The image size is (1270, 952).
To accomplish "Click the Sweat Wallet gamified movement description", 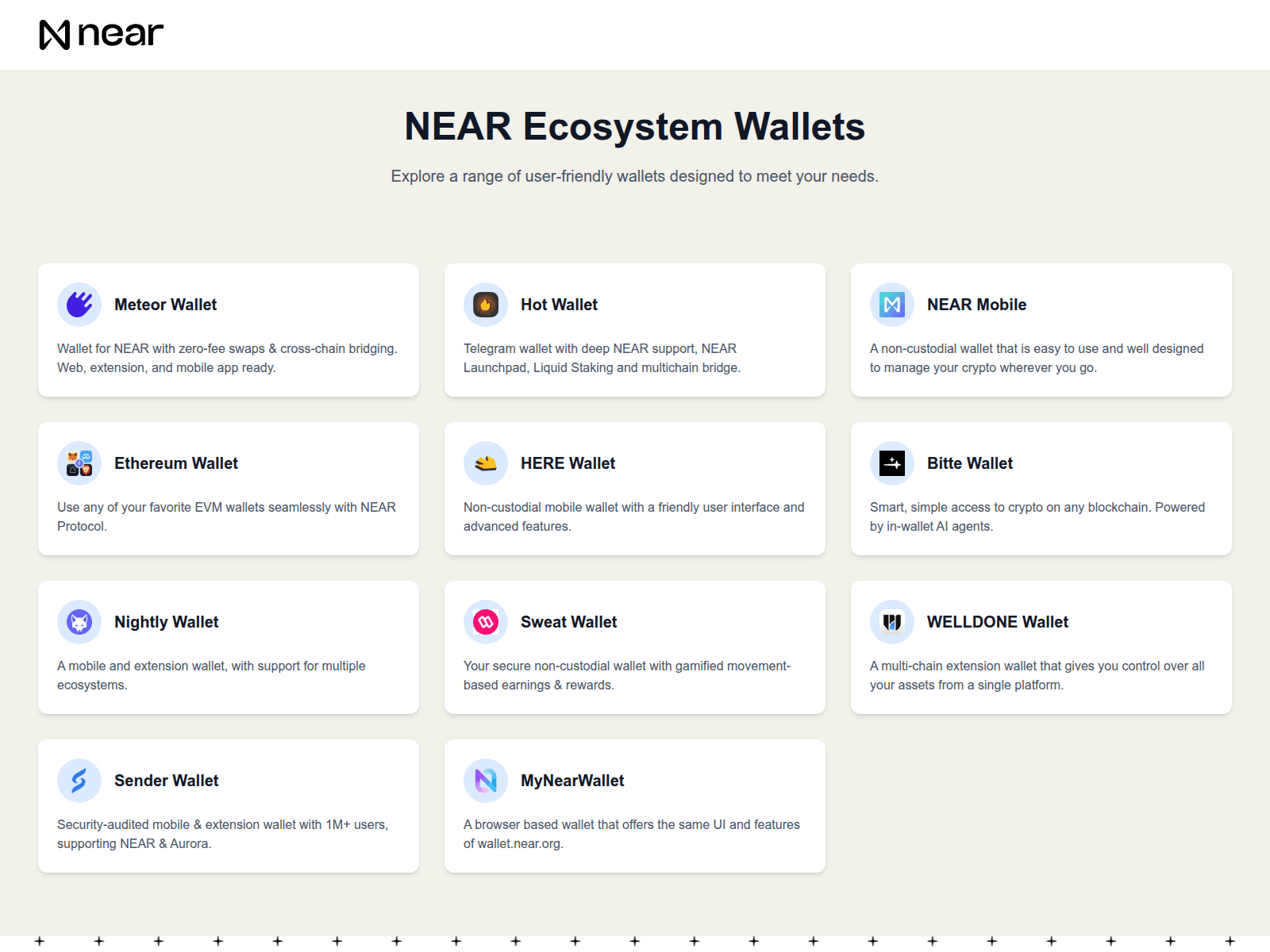I will (627, 675).
